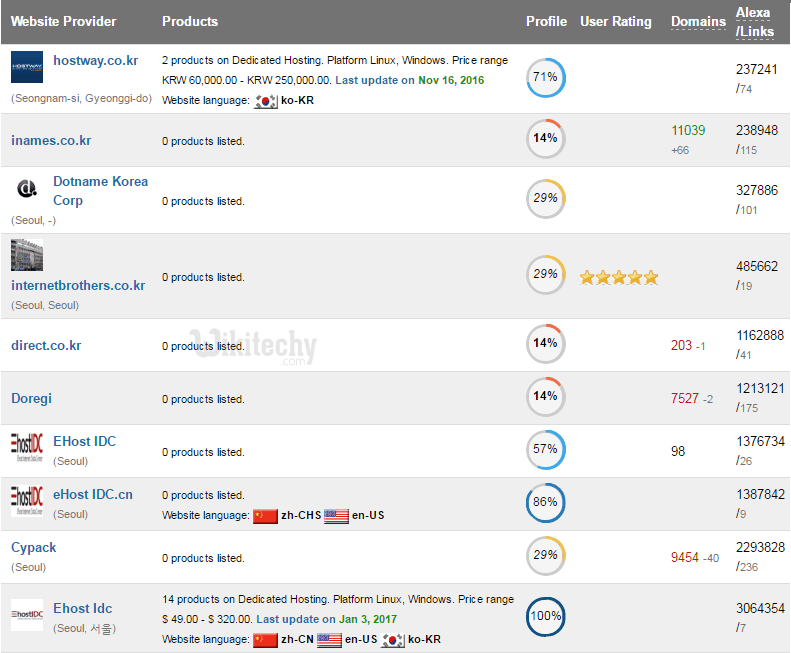Sort by the Alexa /Links column header
The height and width of the screenshot is (653, 791).
(755, 22)
